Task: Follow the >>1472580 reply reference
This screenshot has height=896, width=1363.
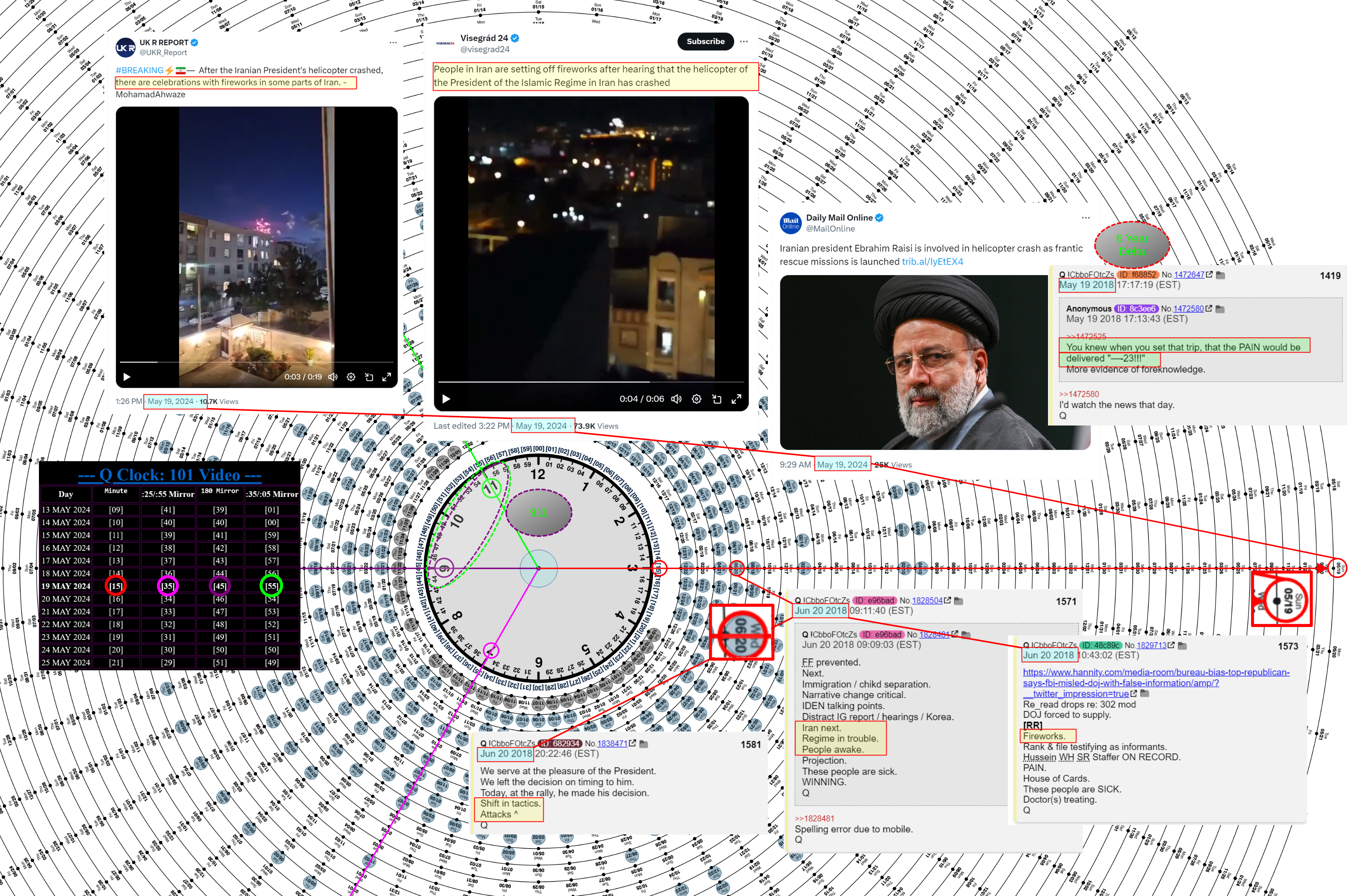Action: [1079, 394]
